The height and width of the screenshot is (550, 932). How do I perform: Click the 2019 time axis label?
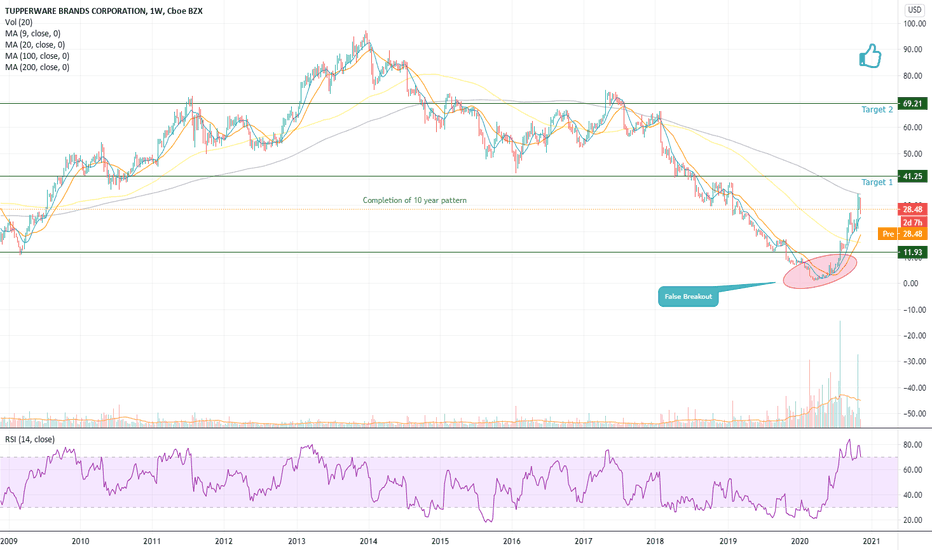(x=728, y=541)
